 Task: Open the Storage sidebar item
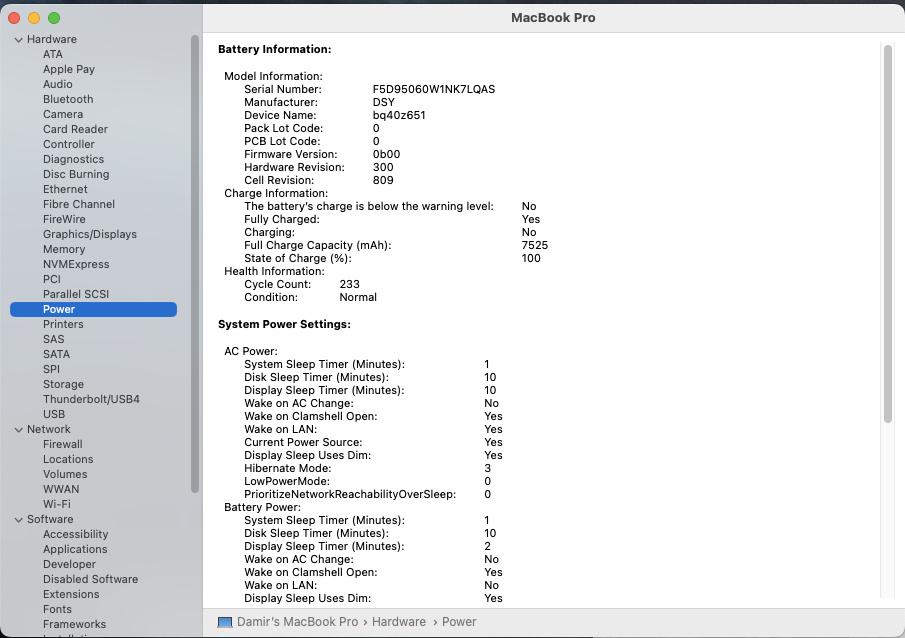click(63, 384)
